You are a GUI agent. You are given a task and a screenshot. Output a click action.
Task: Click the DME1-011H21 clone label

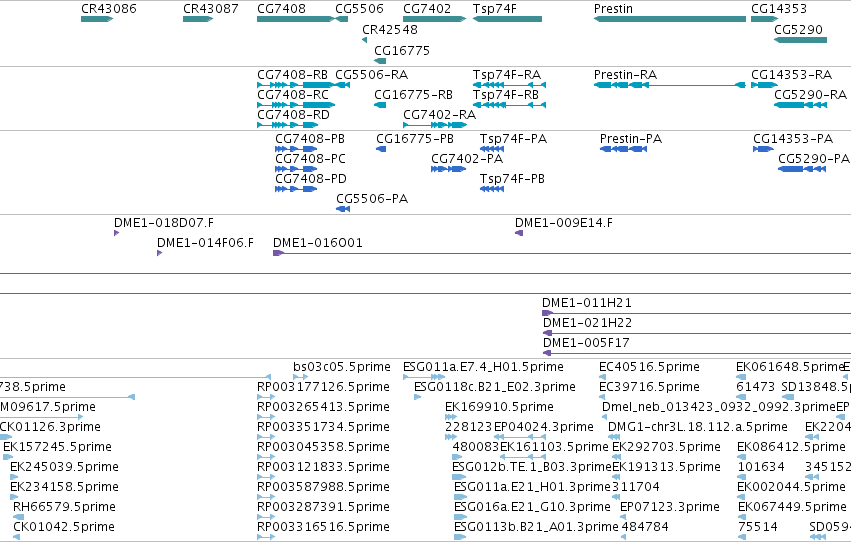click(x=587, y=303)
